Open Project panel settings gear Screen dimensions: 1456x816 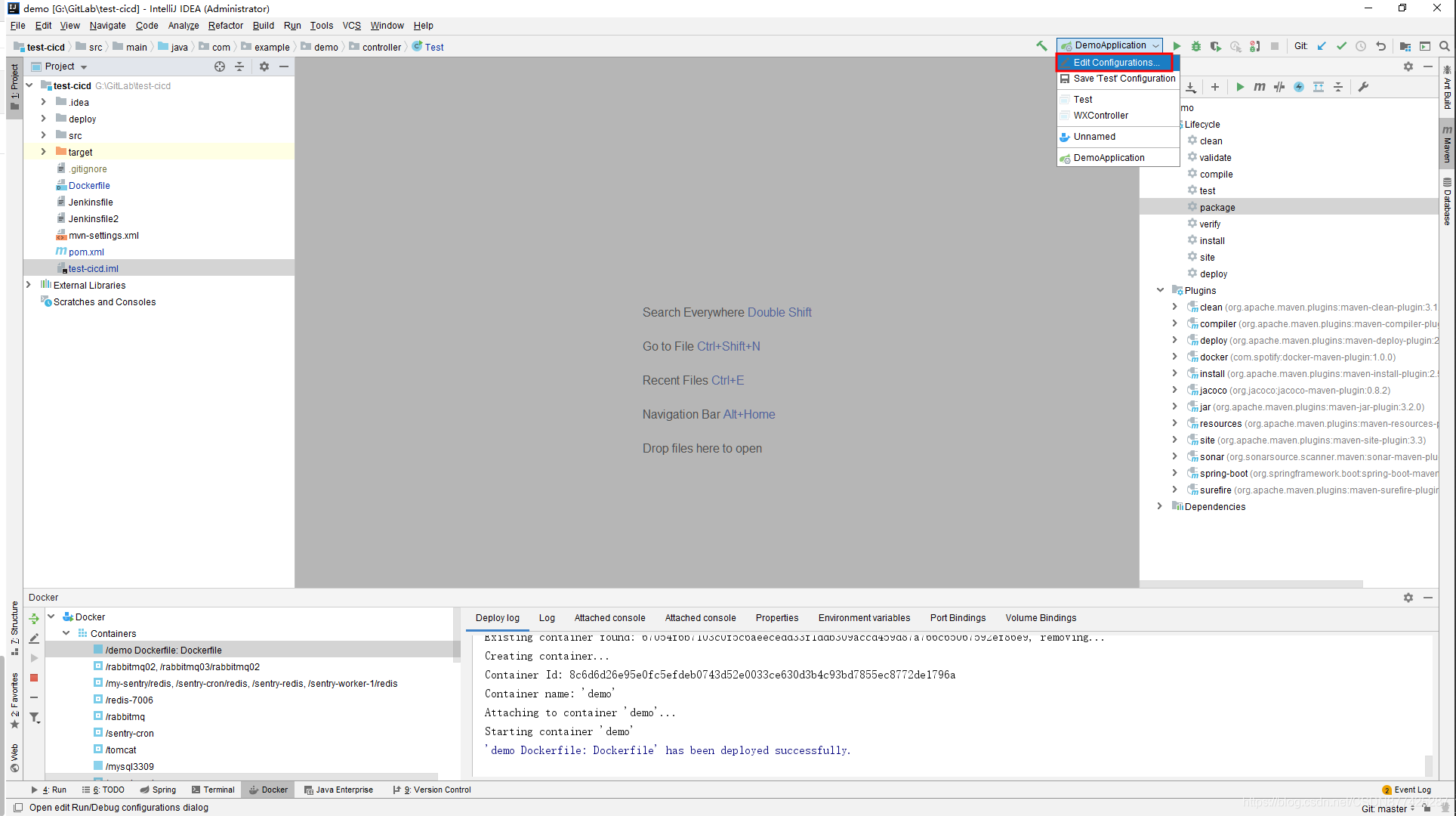(264, 66)
